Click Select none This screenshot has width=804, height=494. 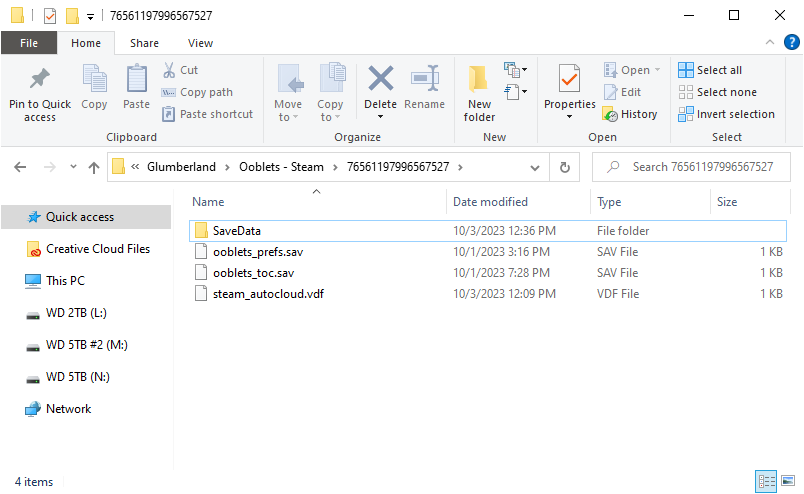click(717, 92)
